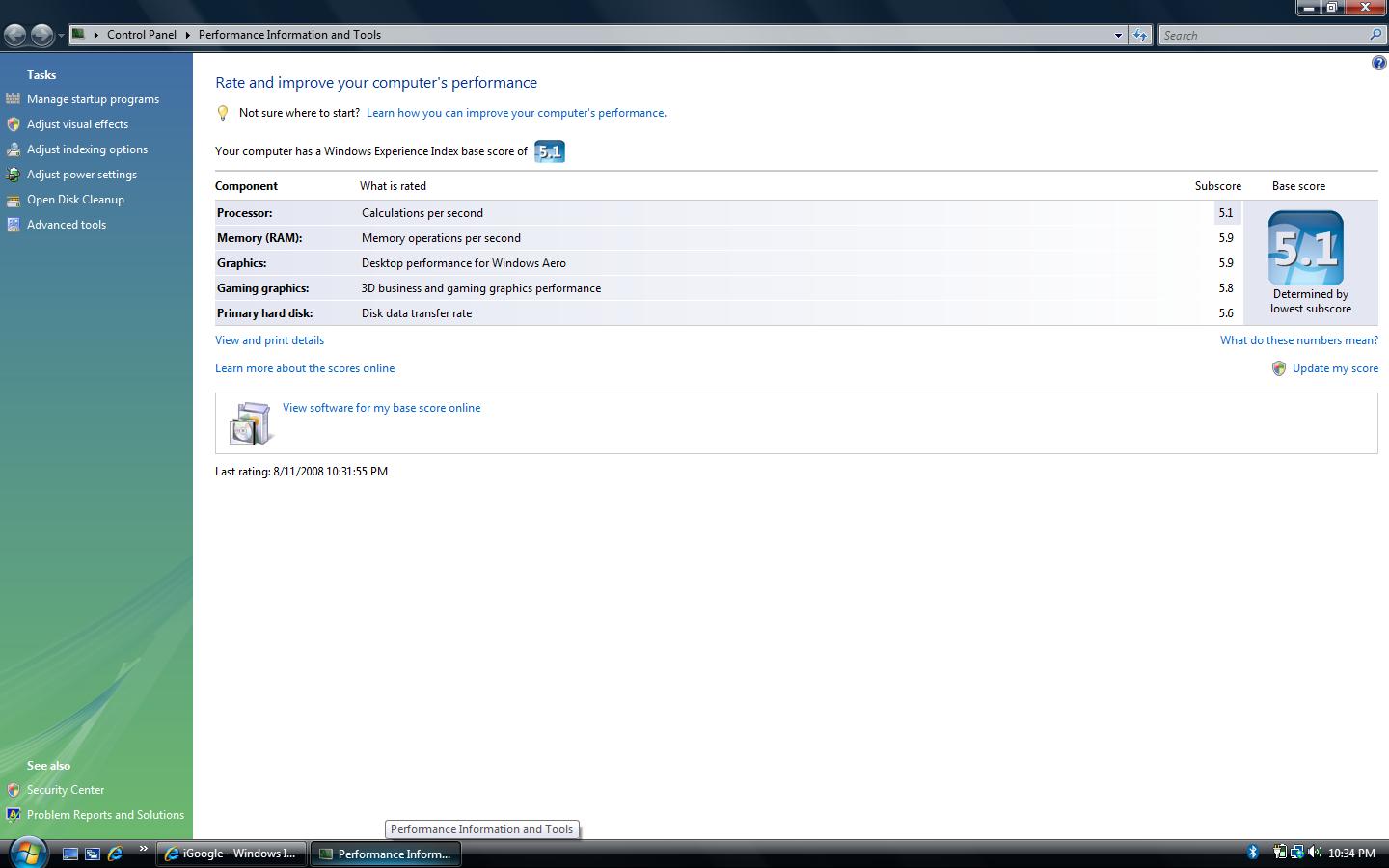This screenshot has height=868, width=1389.
Task: Click the Update my score link
Action: tap(1335, 368)
